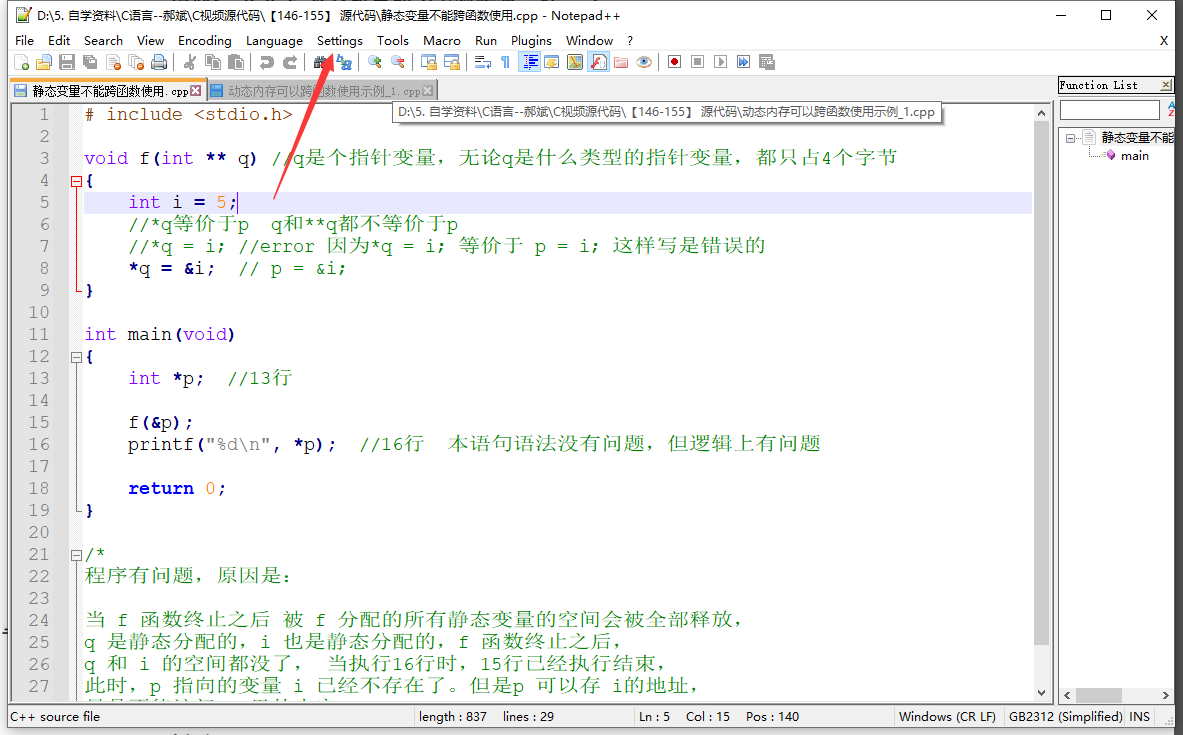Click the Open file folder icon

45,62
